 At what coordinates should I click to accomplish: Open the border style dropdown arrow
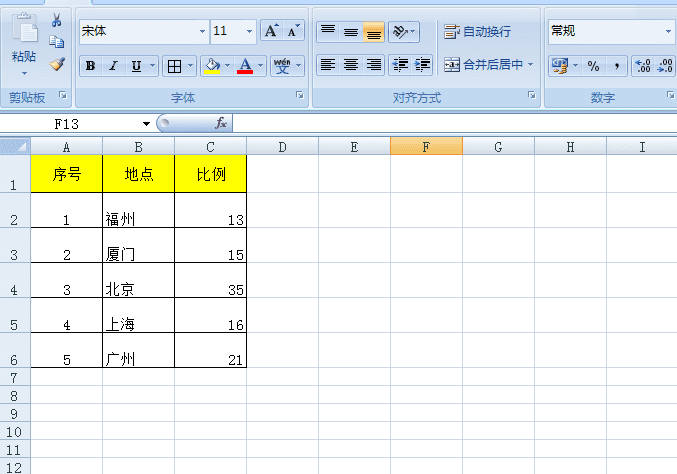pos(190,66)
